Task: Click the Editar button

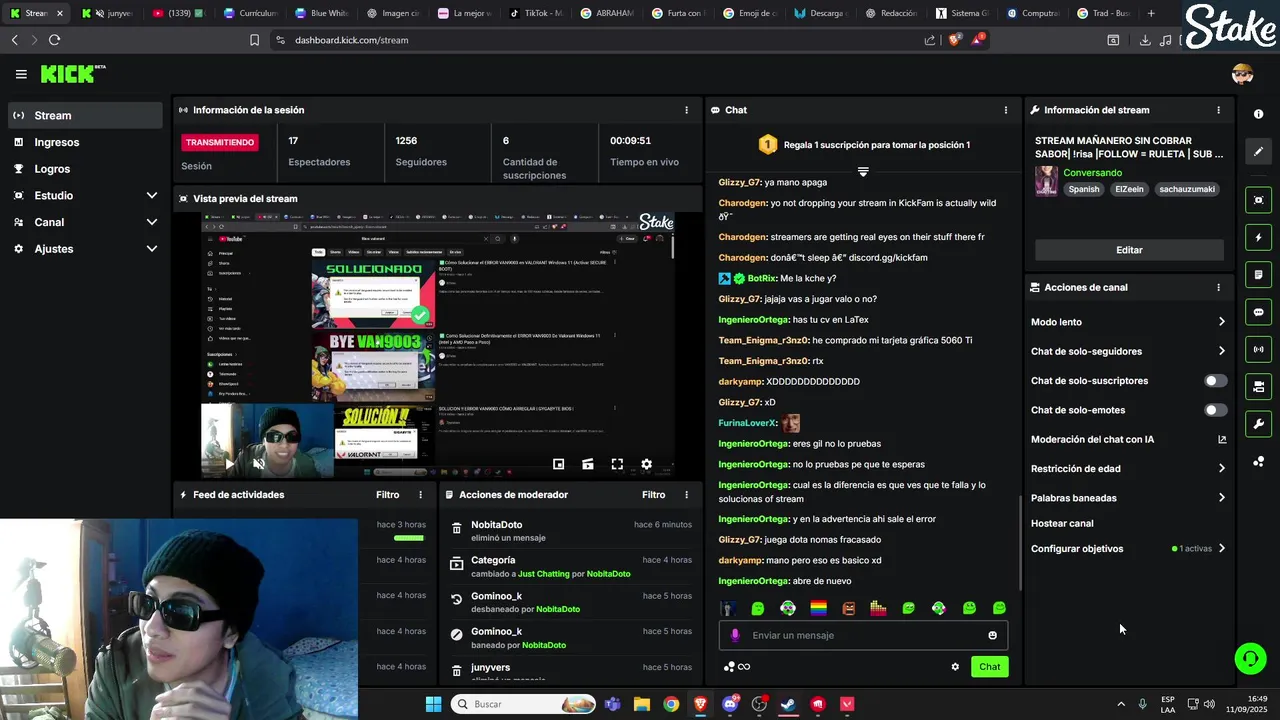Action: tap(1129, 250)
